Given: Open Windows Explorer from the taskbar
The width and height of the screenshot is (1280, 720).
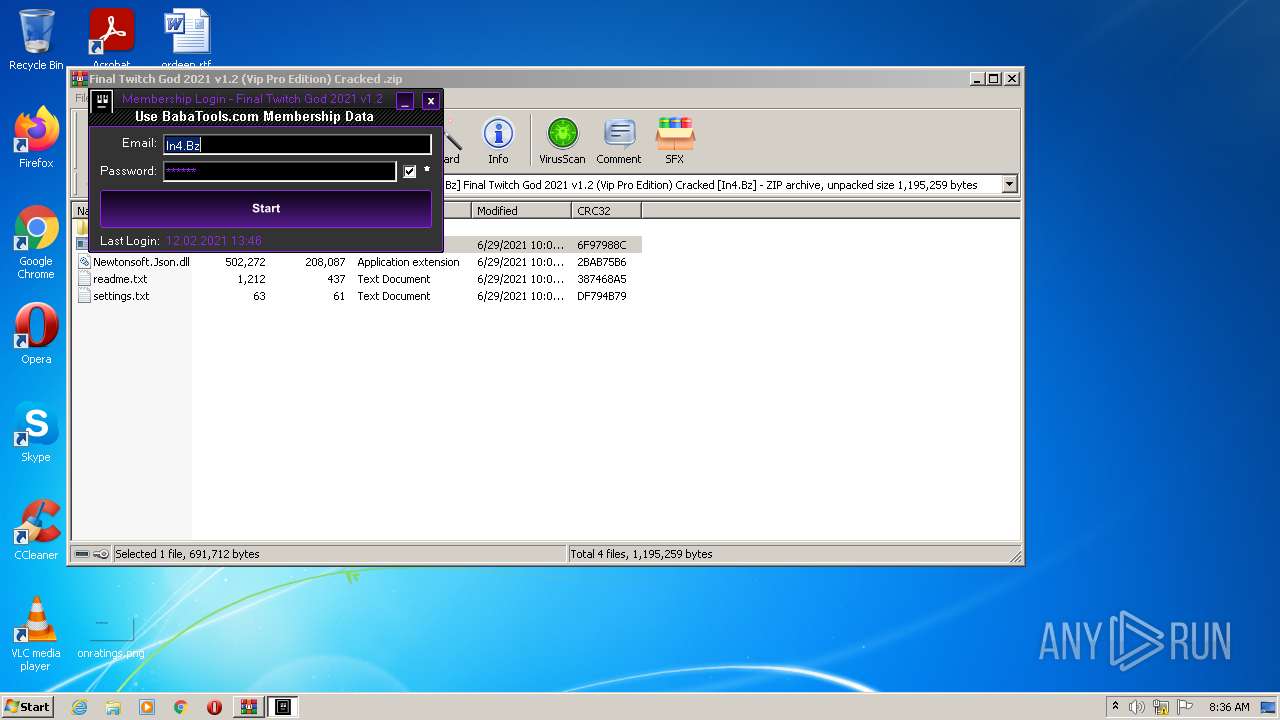Looking at the screenshot, I should coord(113,707).
